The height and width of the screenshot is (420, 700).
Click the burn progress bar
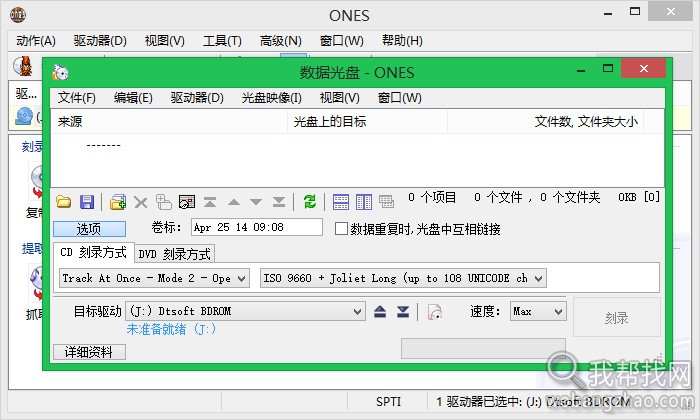pos(483,348)
